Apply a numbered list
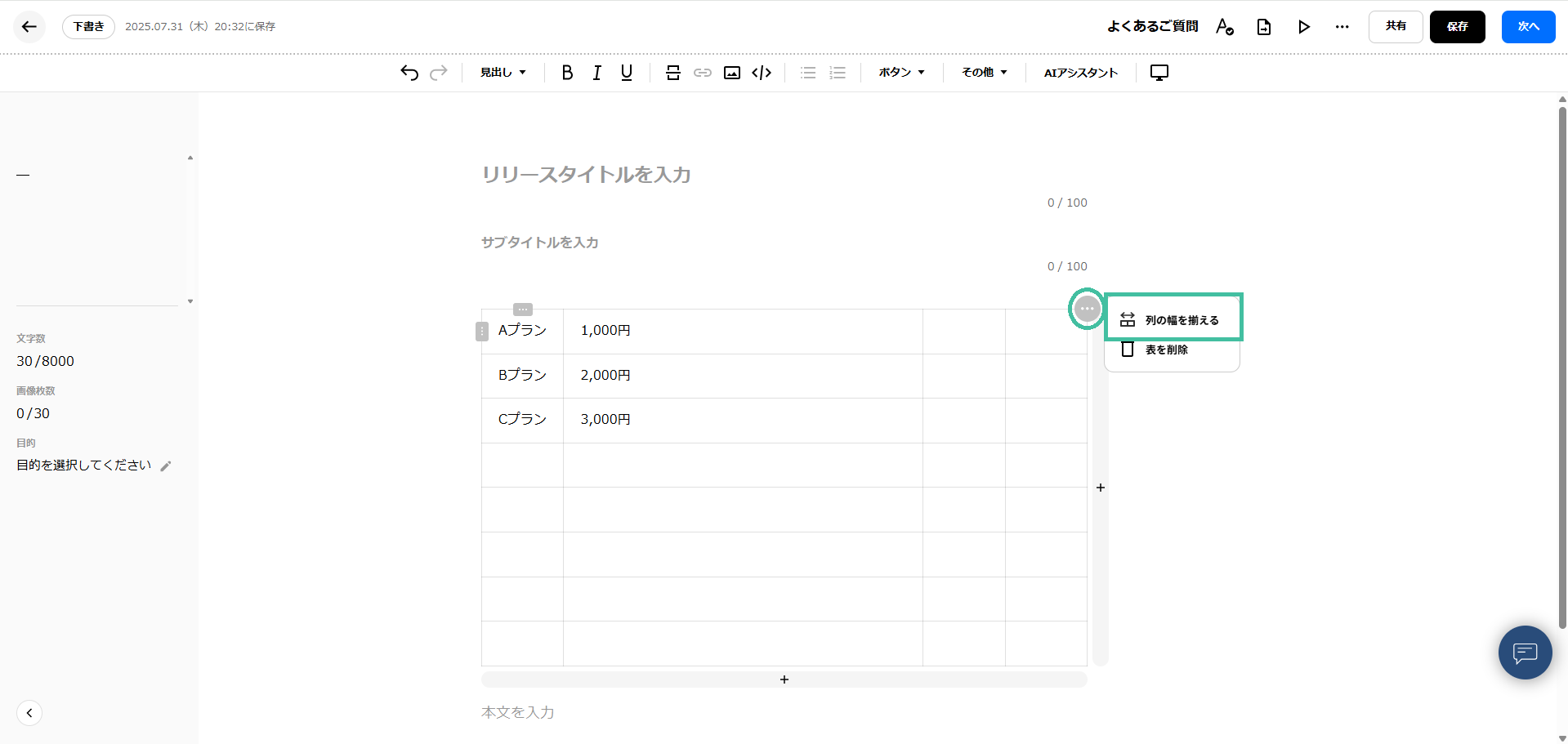1568x744 pixels. pyautogui.click(x=837, y=73)
